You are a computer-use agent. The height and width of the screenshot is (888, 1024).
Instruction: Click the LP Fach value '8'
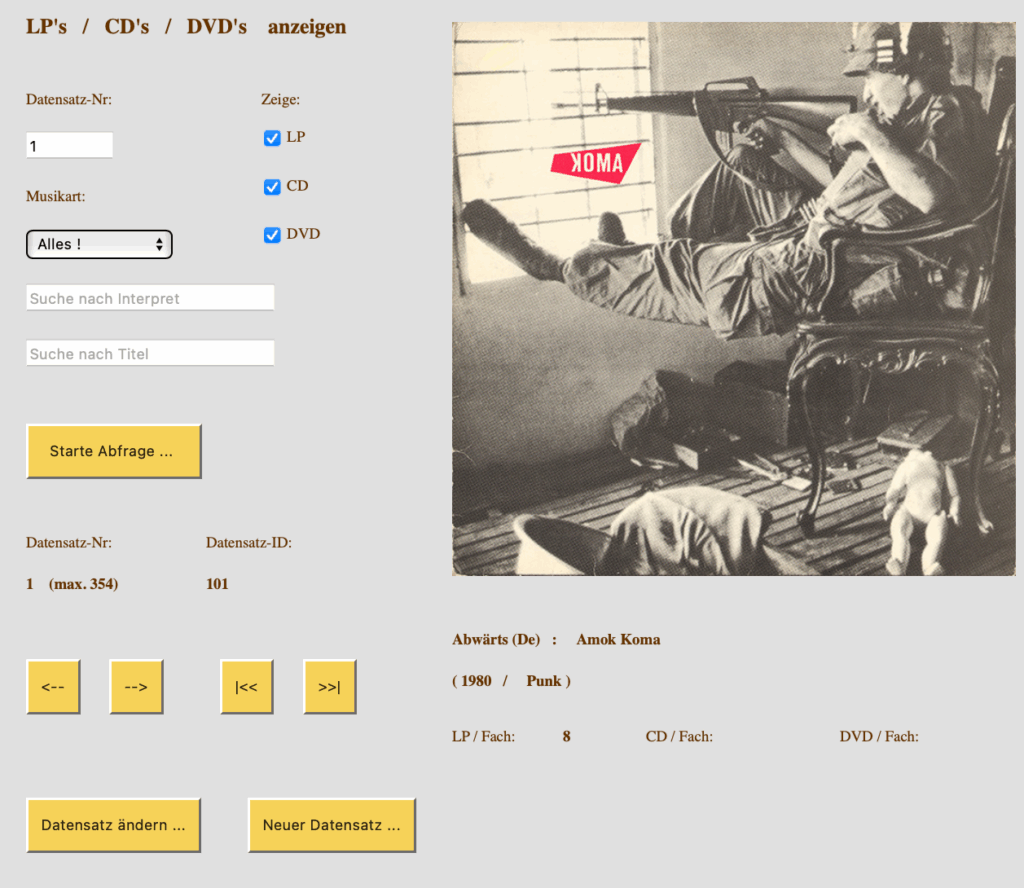(566, 737)
